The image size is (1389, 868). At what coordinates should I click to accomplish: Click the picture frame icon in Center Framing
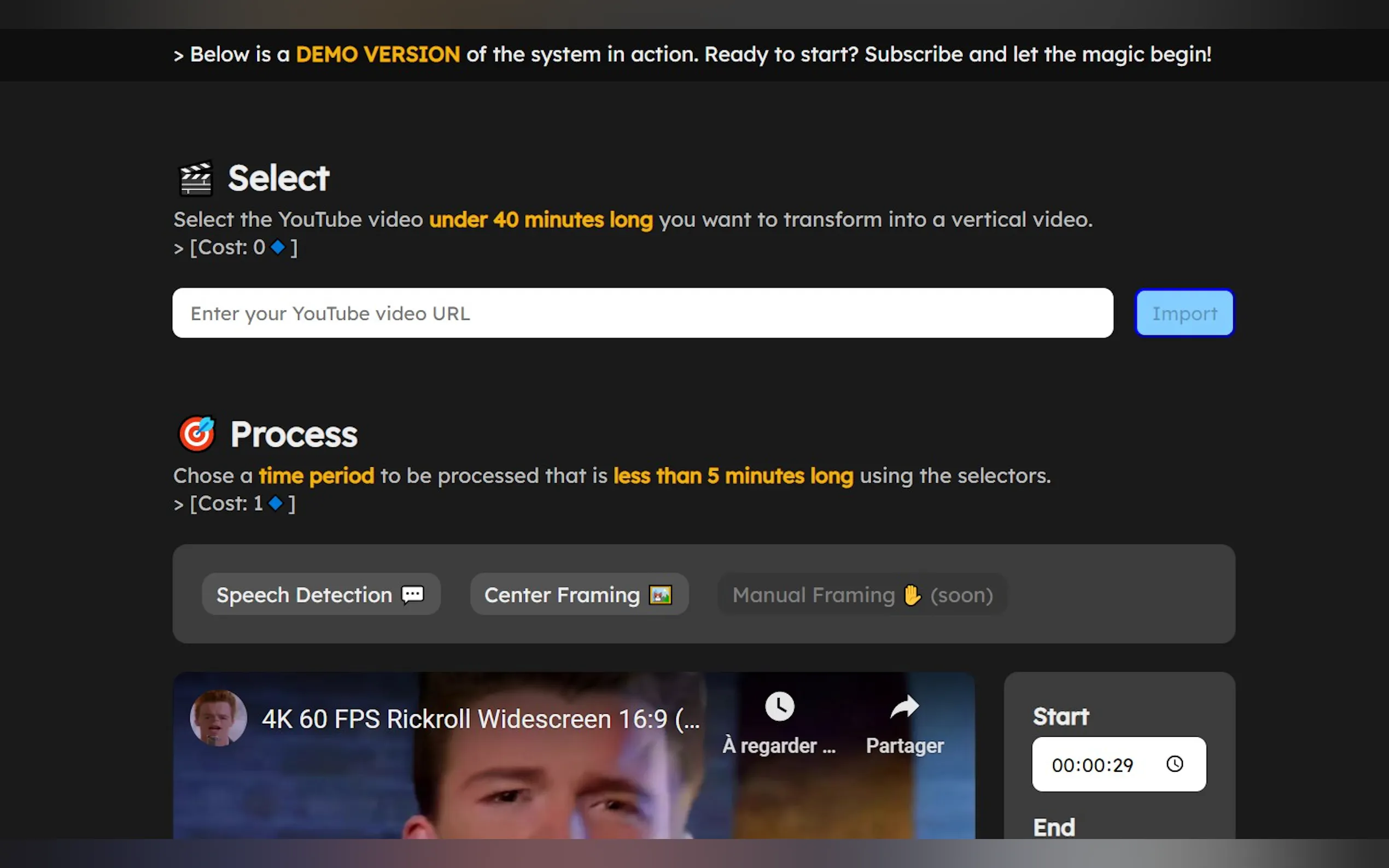[x=661, y=595]
